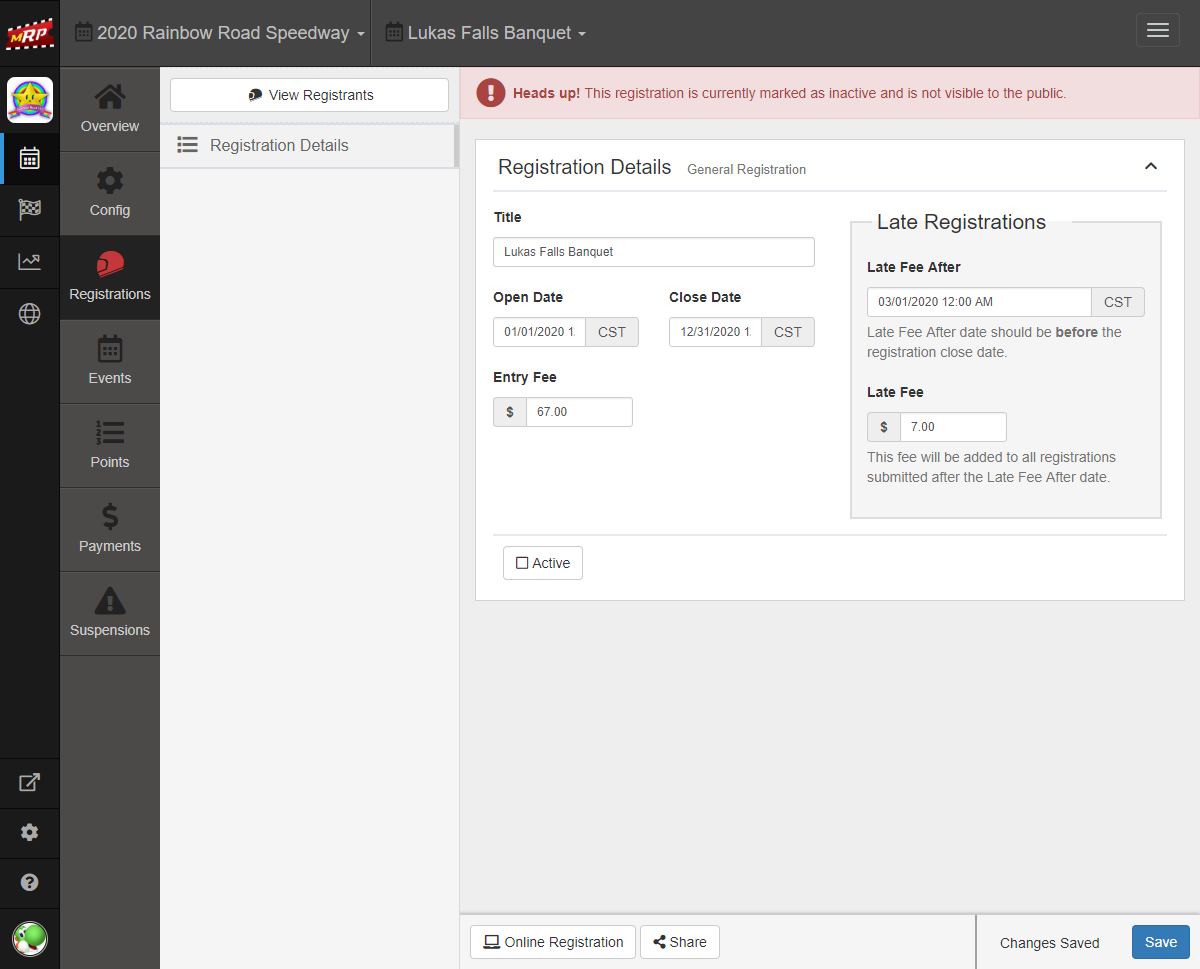Image resolution: width=1200 pixels, height=969 pixels.
Task: Open the 2020 Rainbow Road Speedway dropdown
Action: point(220,33)
